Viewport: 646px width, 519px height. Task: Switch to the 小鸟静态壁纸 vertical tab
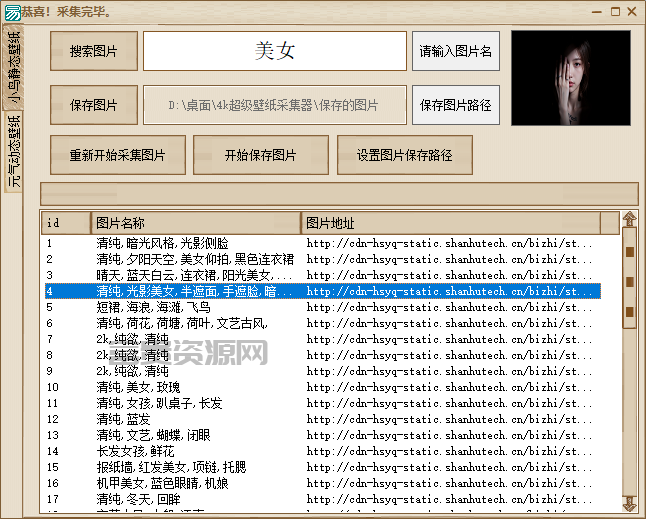click(x=13, y=67)
